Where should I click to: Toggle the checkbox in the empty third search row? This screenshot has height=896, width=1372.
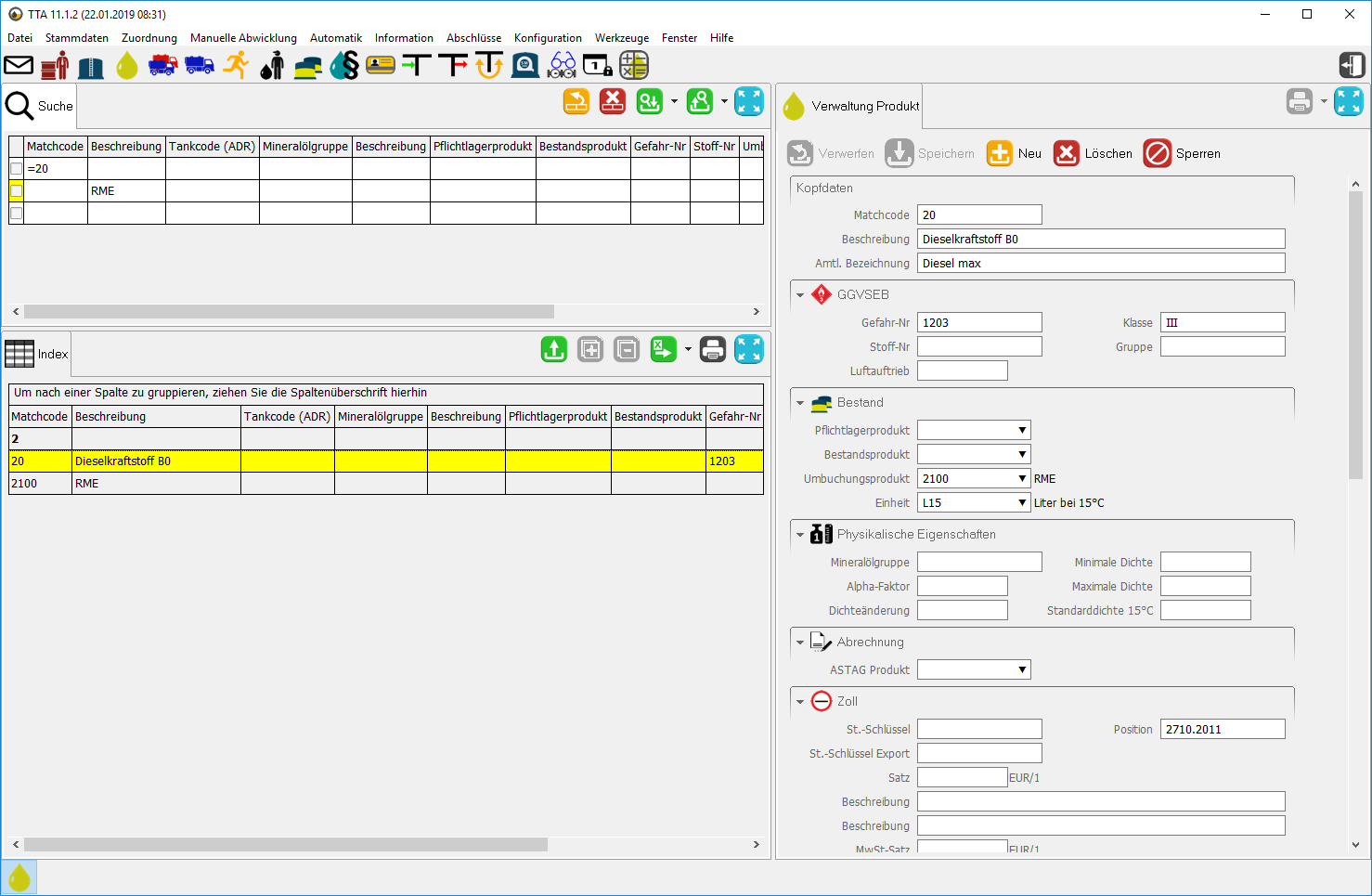point(16,214)
